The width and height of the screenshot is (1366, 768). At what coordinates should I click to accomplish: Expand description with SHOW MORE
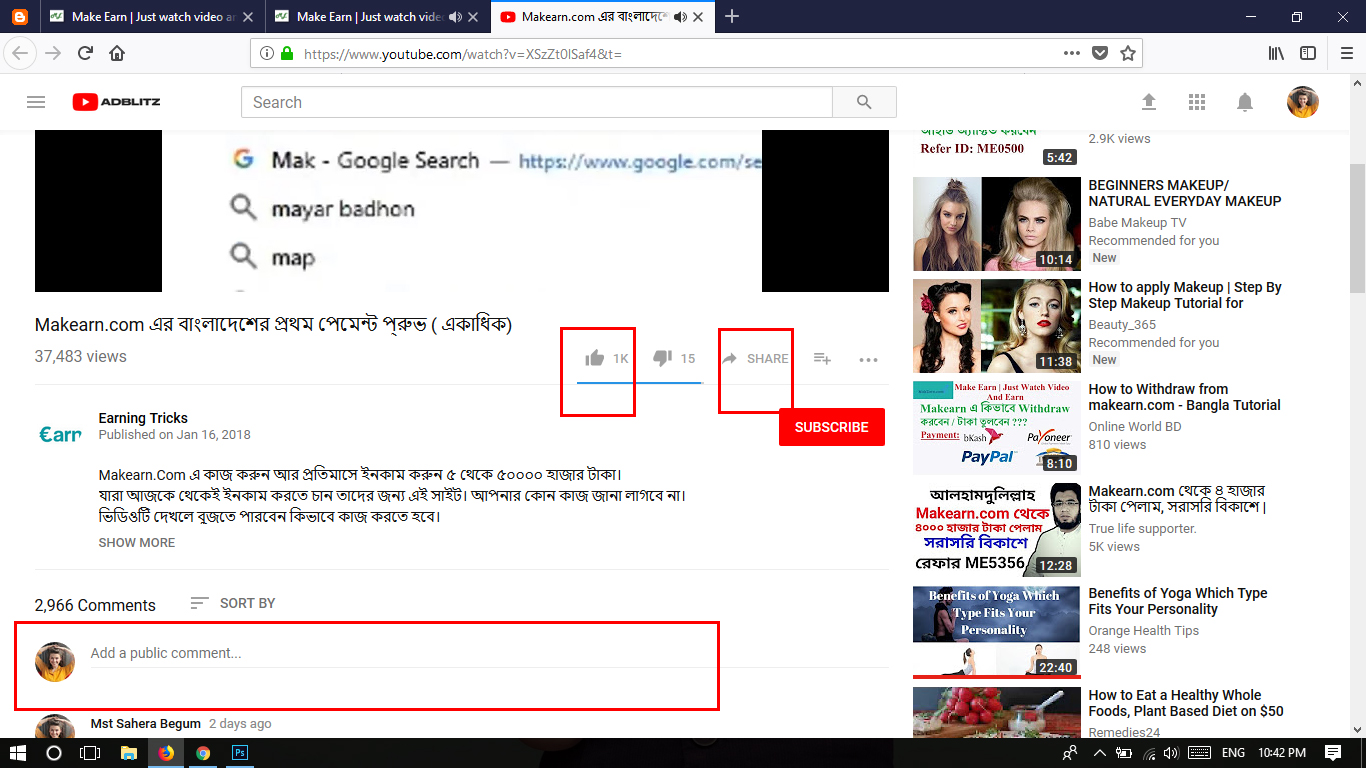tap(136, 542)
